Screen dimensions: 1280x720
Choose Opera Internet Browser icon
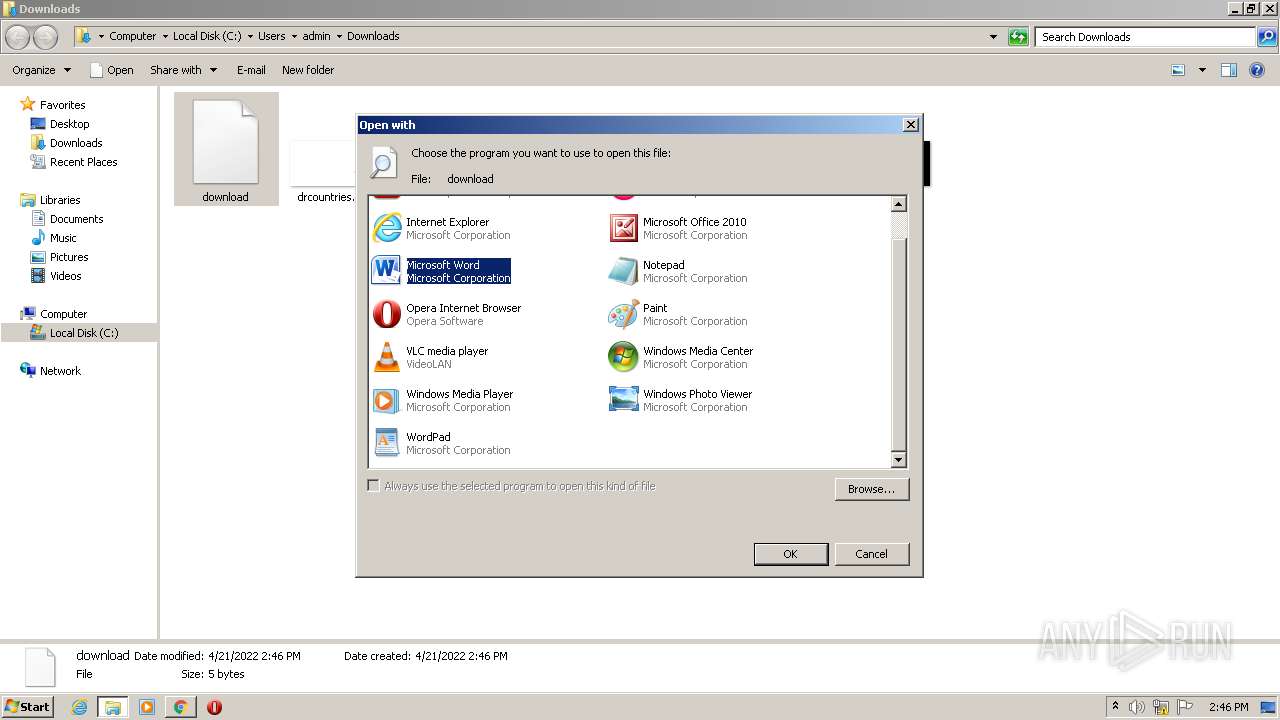coord(386,314)
